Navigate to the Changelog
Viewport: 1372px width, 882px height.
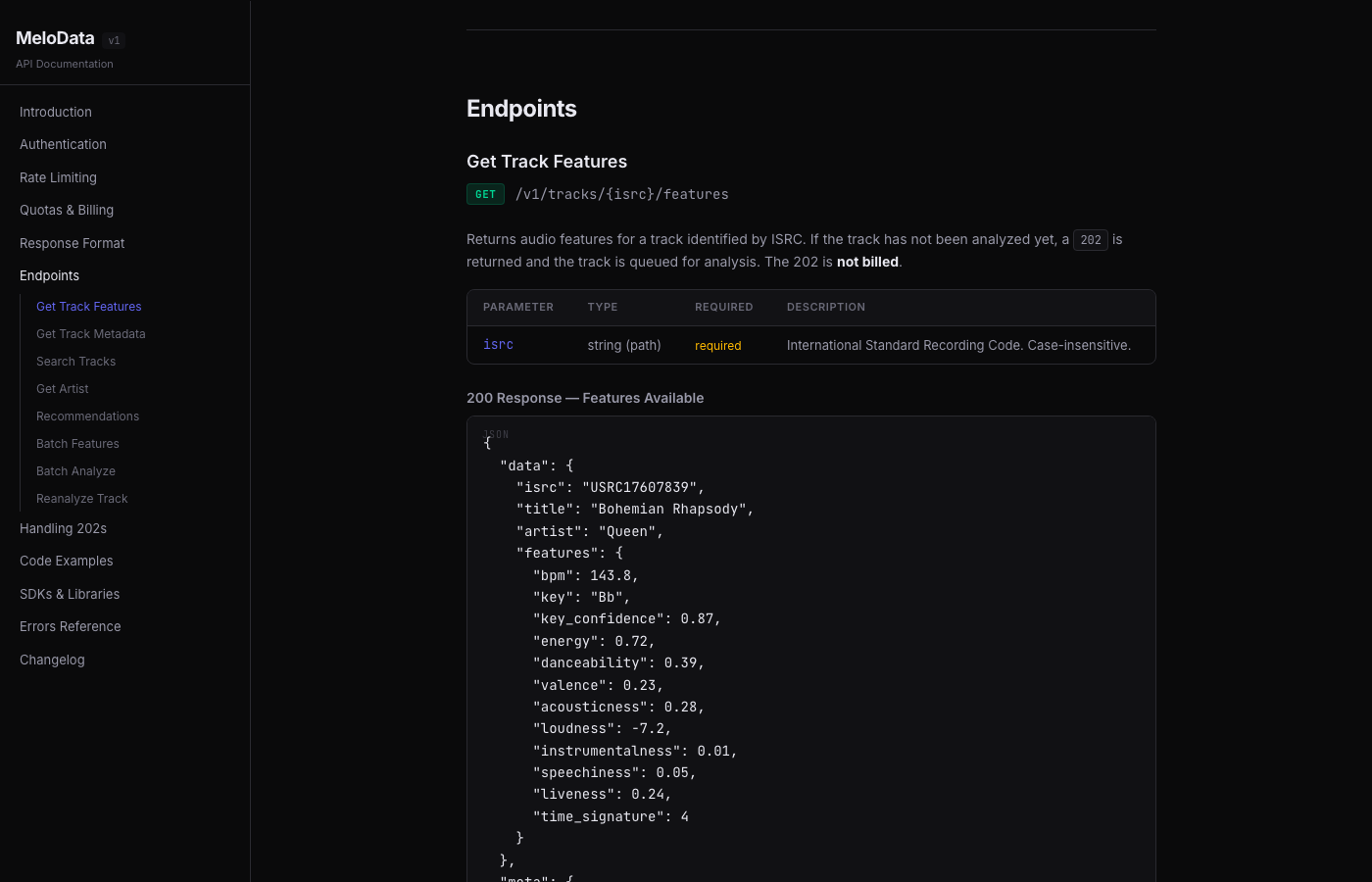[52, 660]
